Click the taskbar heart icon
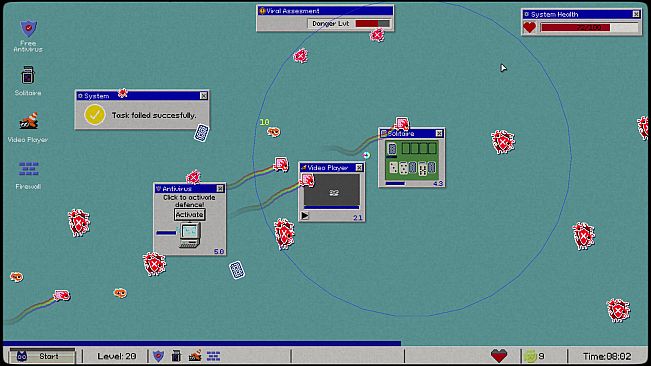The width and height of the screenshot is (651, 366). coord(499,356)
